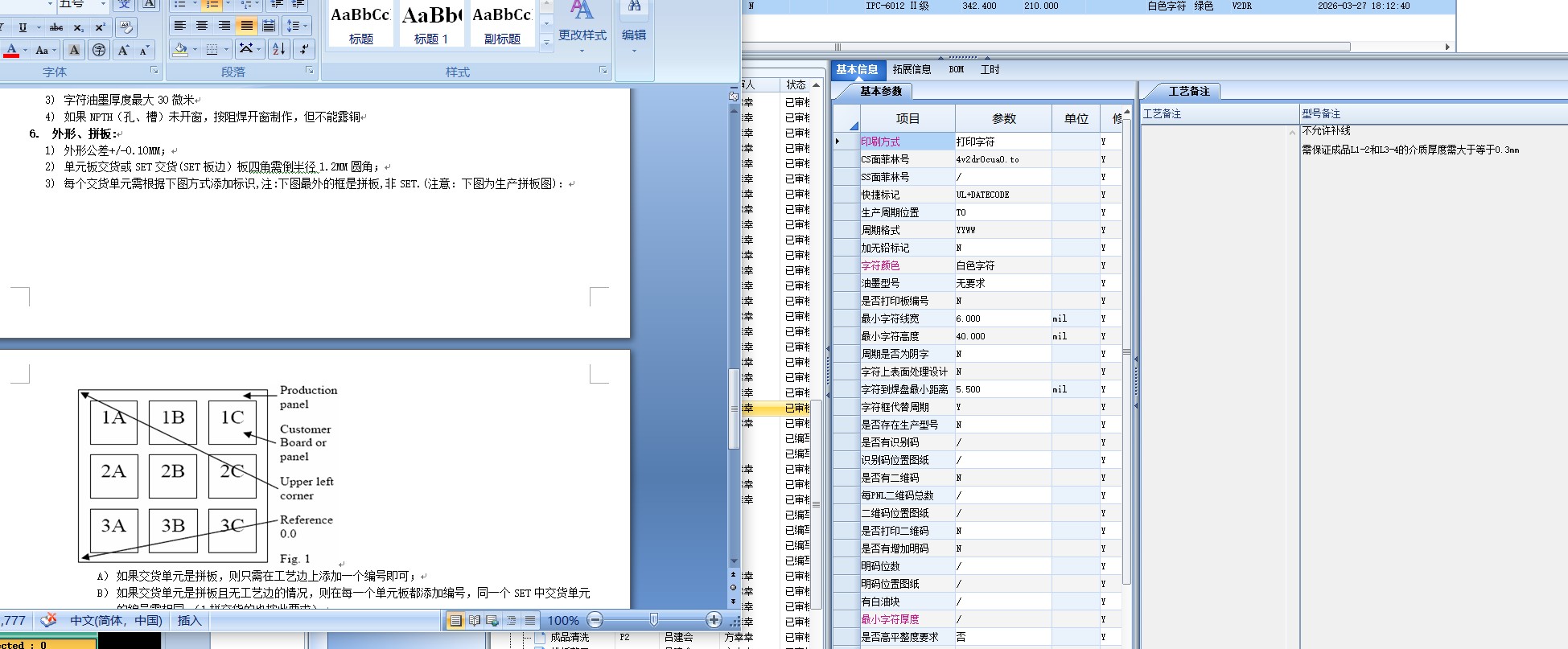Toggle 插入 overtype mode in status bar
The width and height of the screenshot is (1568, 649).
click(x=189, y=620)
